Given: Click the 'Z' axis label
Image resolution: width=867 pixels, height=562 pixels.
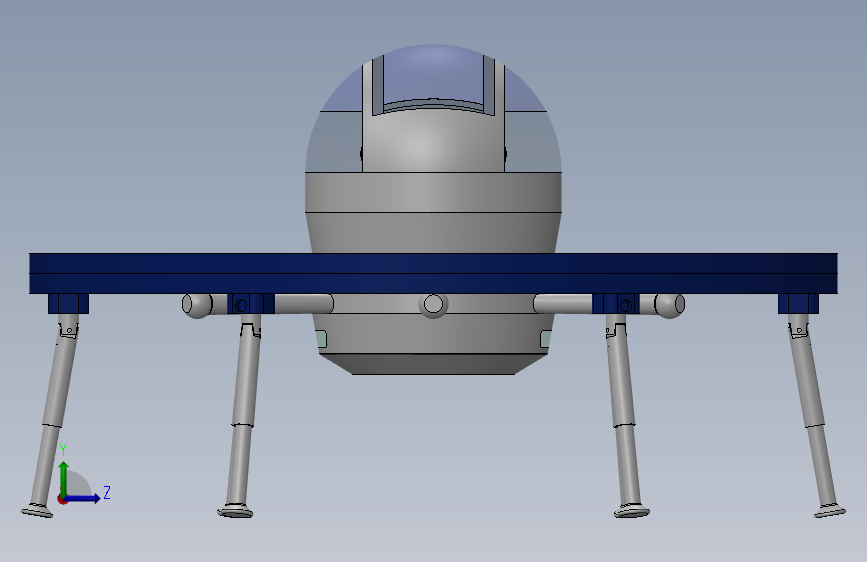Looking at the screenshot, I should pos(107,492).
